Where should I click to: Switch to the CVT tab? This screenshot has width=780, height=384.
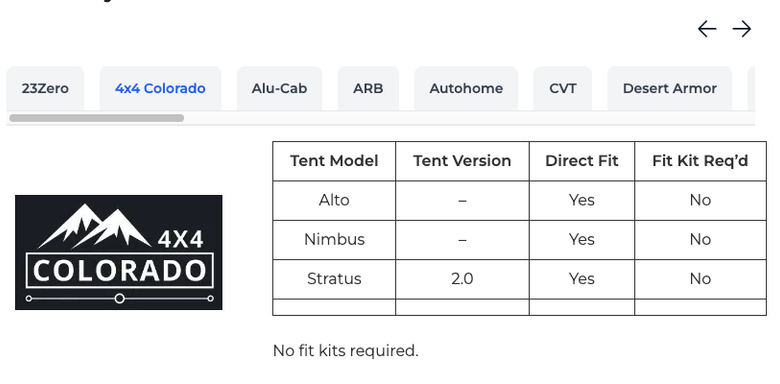[563, 89]
